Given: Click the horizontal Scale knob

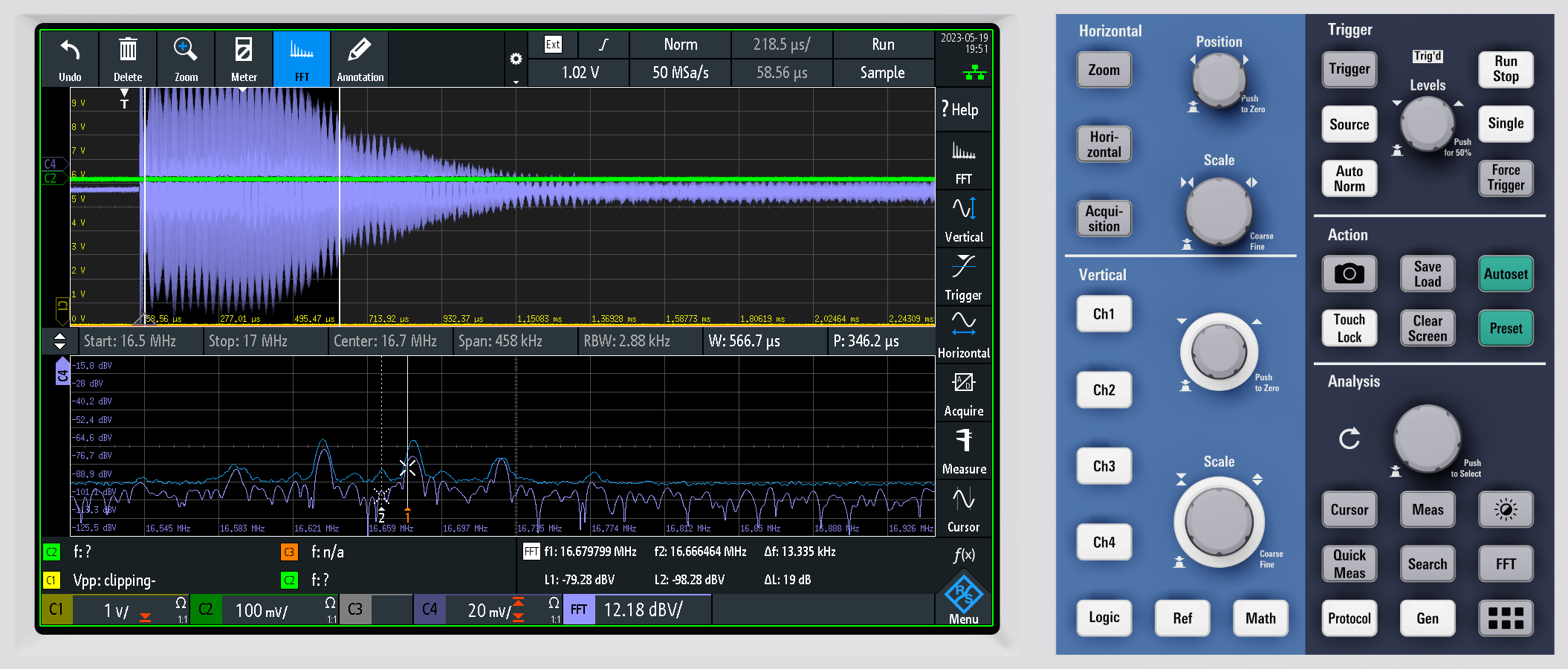Looking at the screenshot, I should 1219,211.
